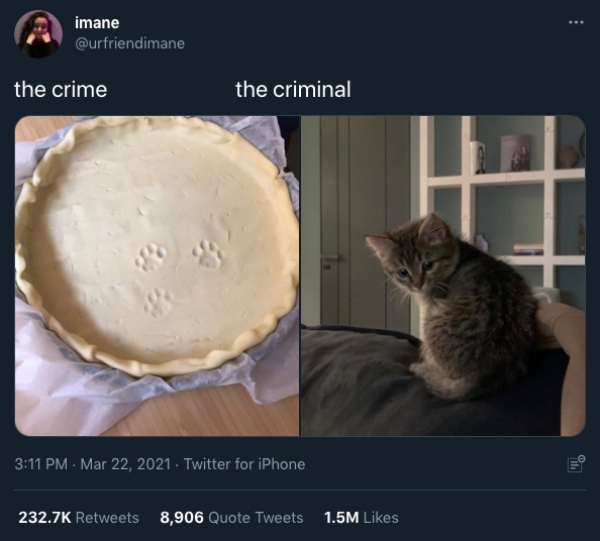Click the tweet text "the crime"
The image size is (600, 541).
pyautogui.click(x=60, y=90)
